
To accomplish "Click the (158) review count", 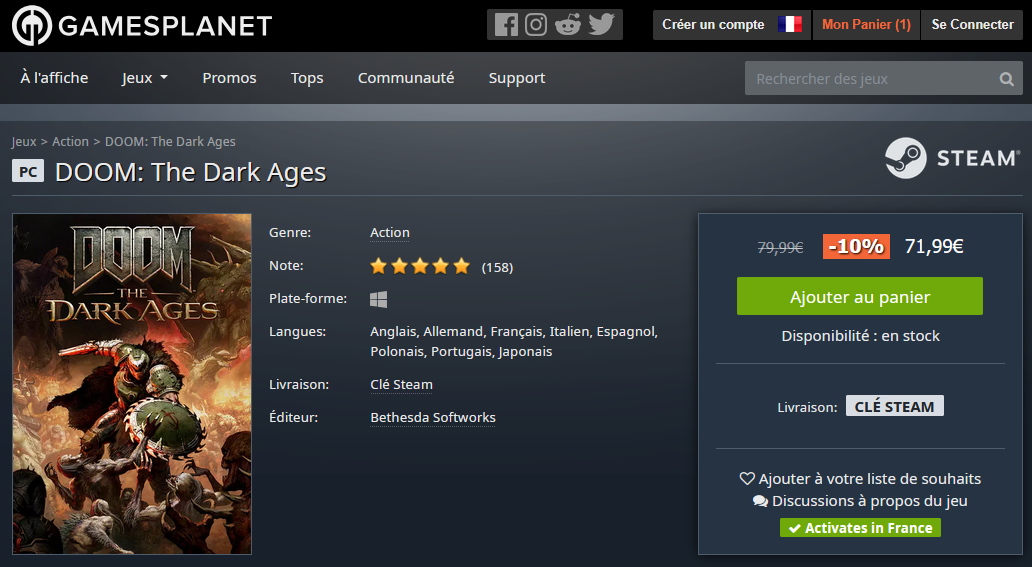I will click(x=497, y=267).
